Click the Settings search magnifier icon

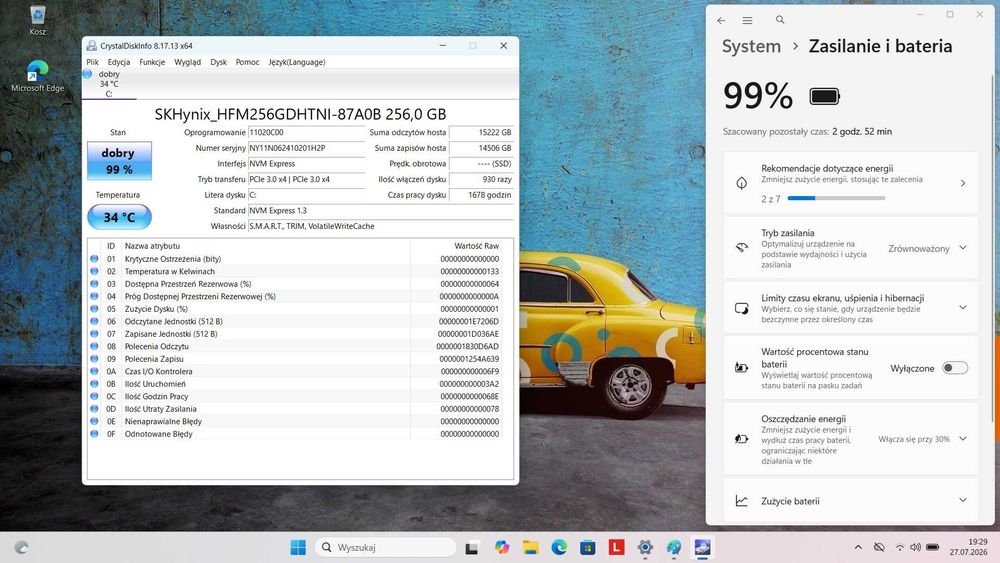tap(780, 20)
